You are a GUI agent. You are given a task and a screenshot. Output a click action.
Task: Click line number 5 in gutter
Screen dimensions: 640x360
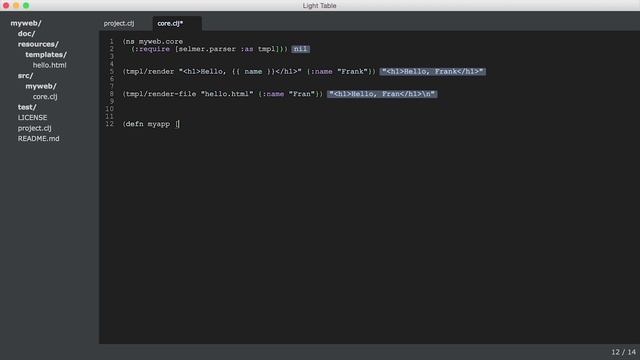pos(111,71)
